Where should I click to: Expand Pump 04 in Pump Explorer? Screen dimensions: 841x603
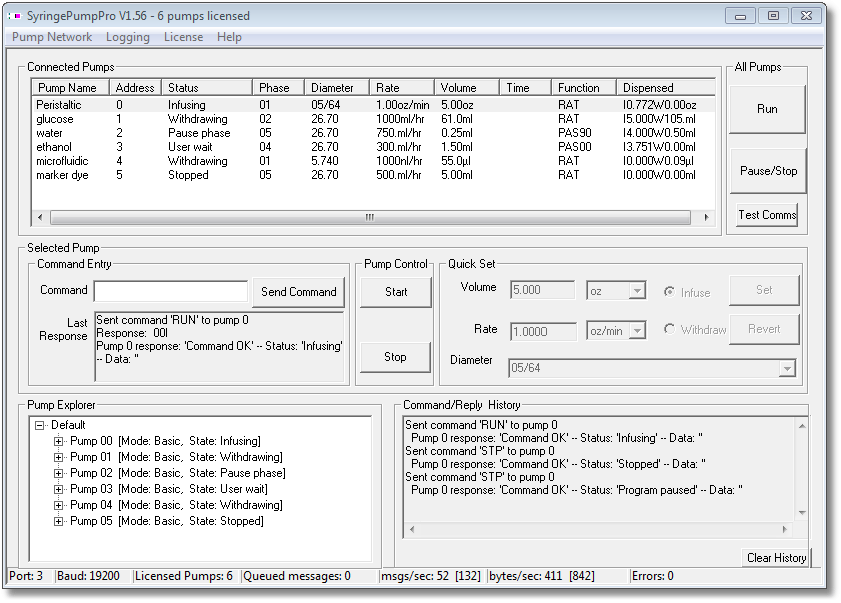(58, 505)
